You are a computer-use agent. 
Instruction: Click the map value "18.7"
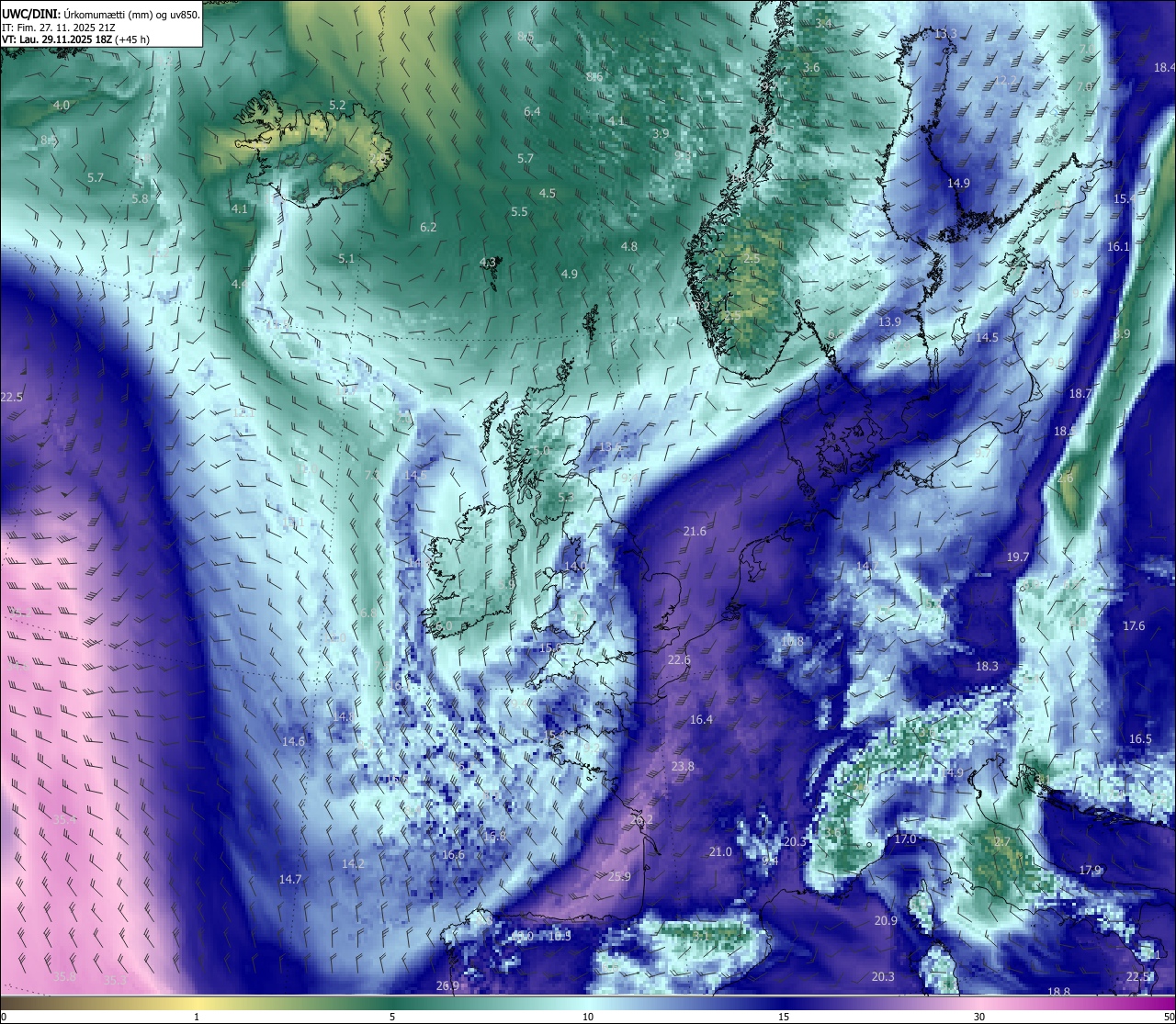pos(1080,394)
